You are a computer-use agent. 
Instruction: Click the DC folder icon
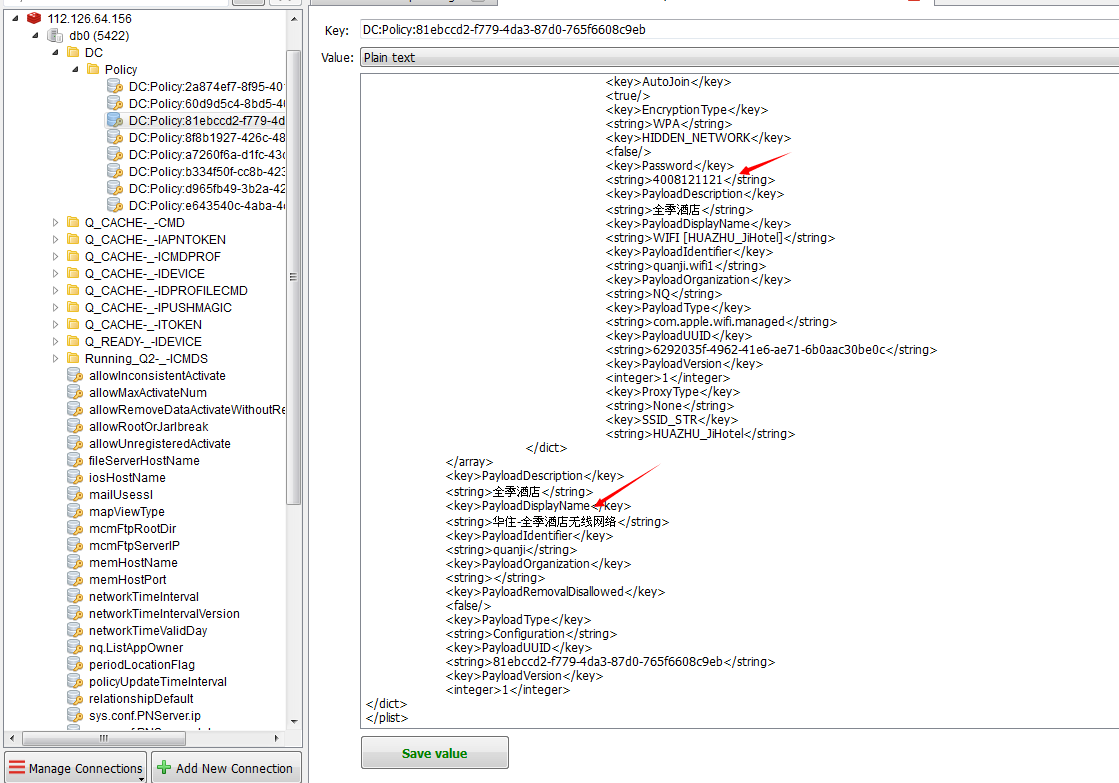tap(74, 52)
